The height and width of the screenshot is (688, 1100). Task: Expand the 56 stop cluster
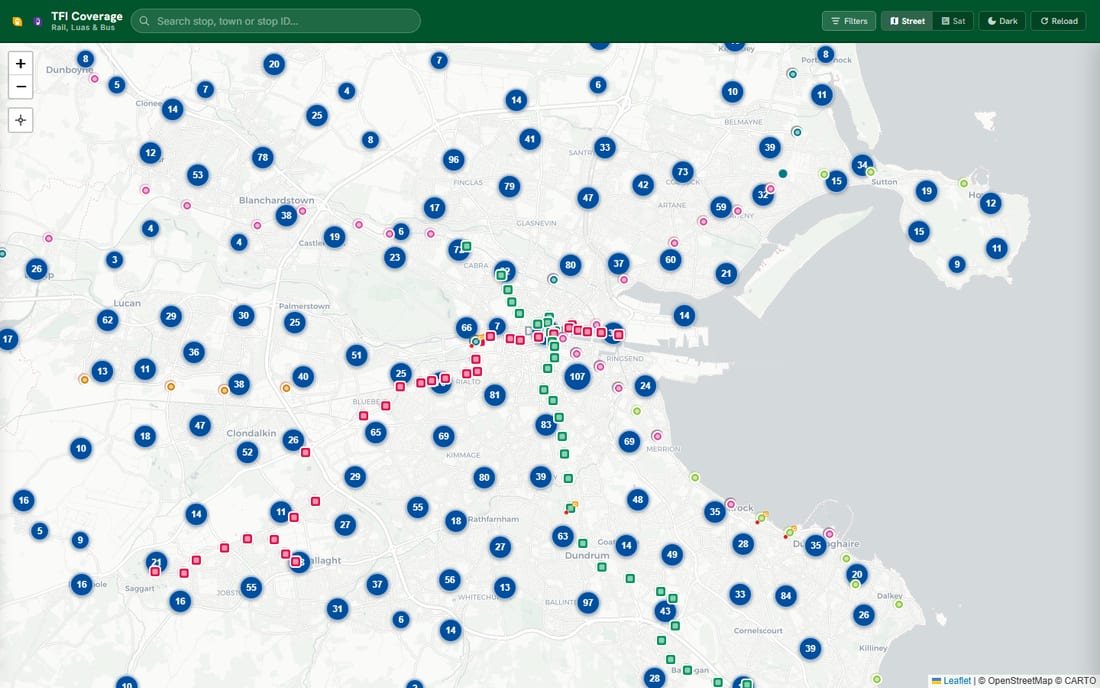point(450,580)
